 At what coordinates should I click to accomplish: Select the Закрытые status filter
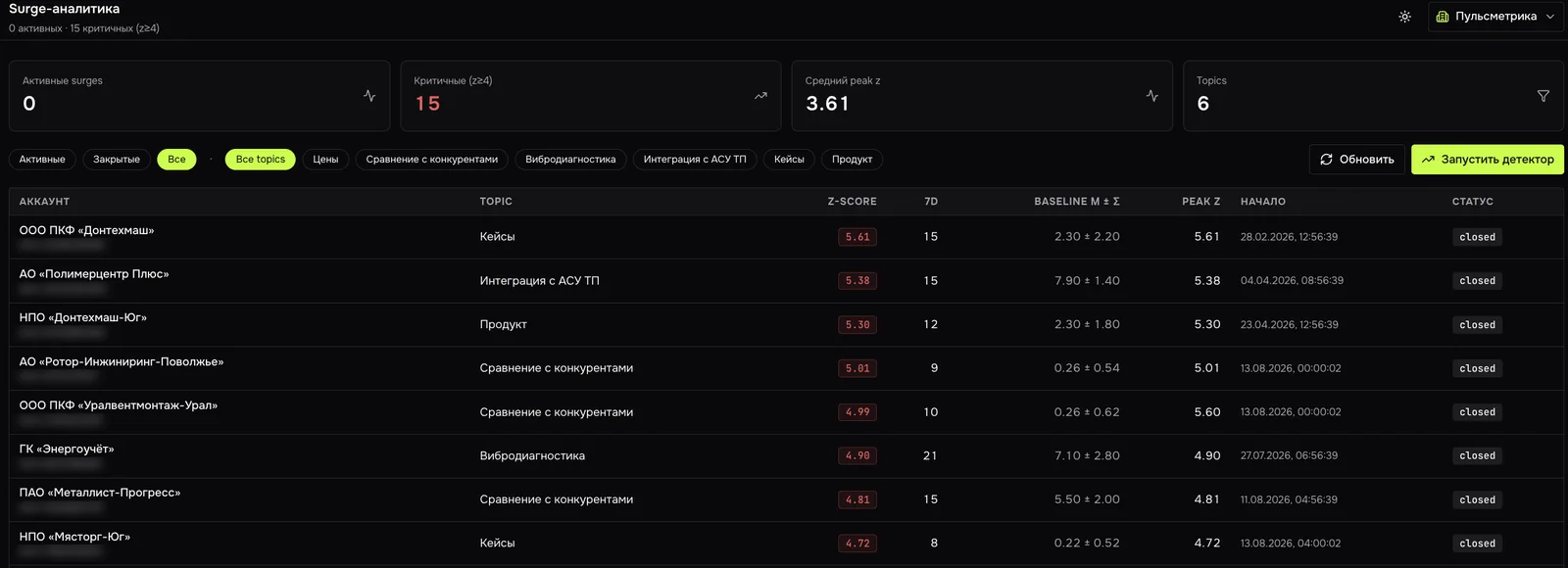[117, 159]
